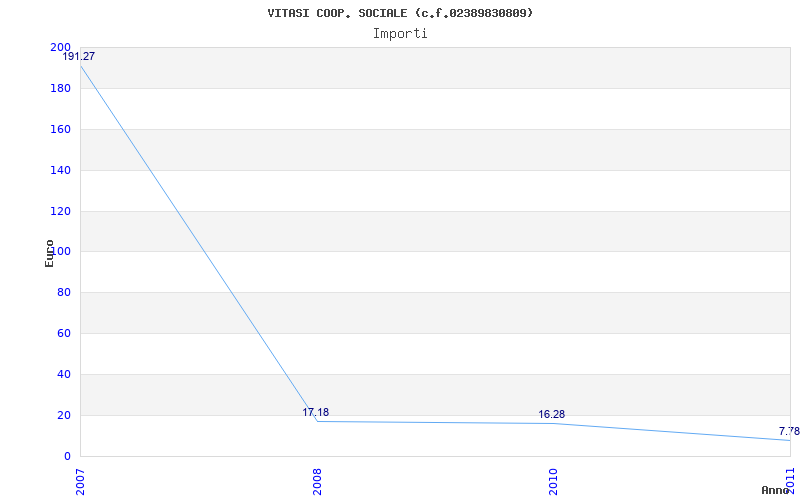Select the 191.27 data point label
The width and height of the screenshot is (800, 500).
(x=79, y=57)
